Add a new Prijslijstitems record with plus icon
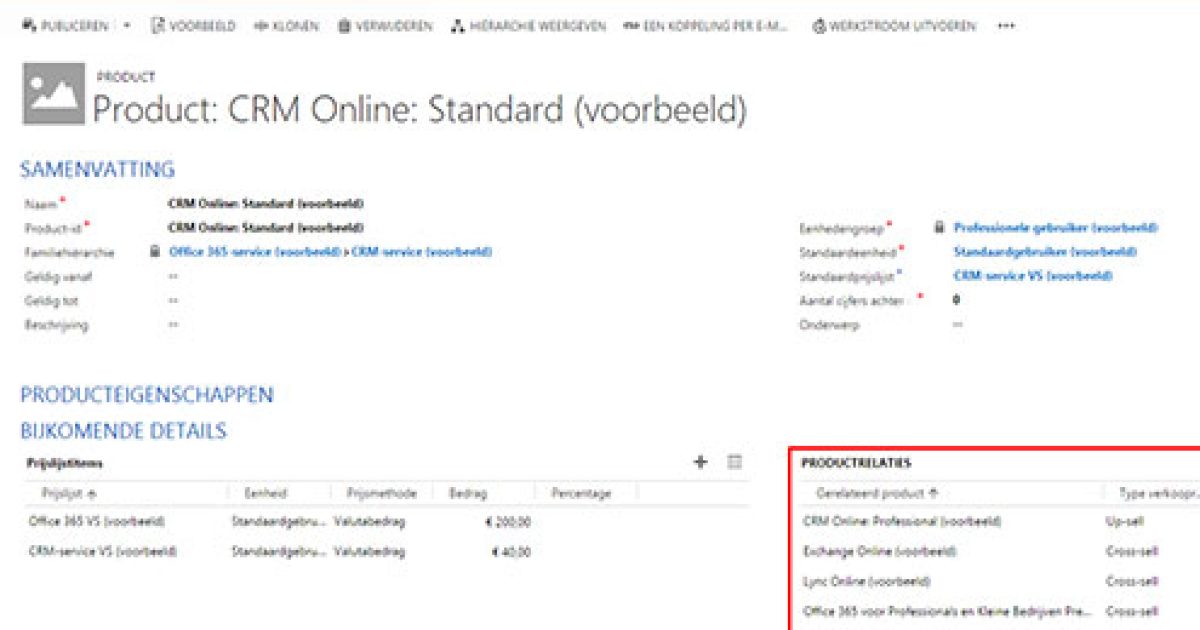The image size is (1200, 630). (700, 462)
